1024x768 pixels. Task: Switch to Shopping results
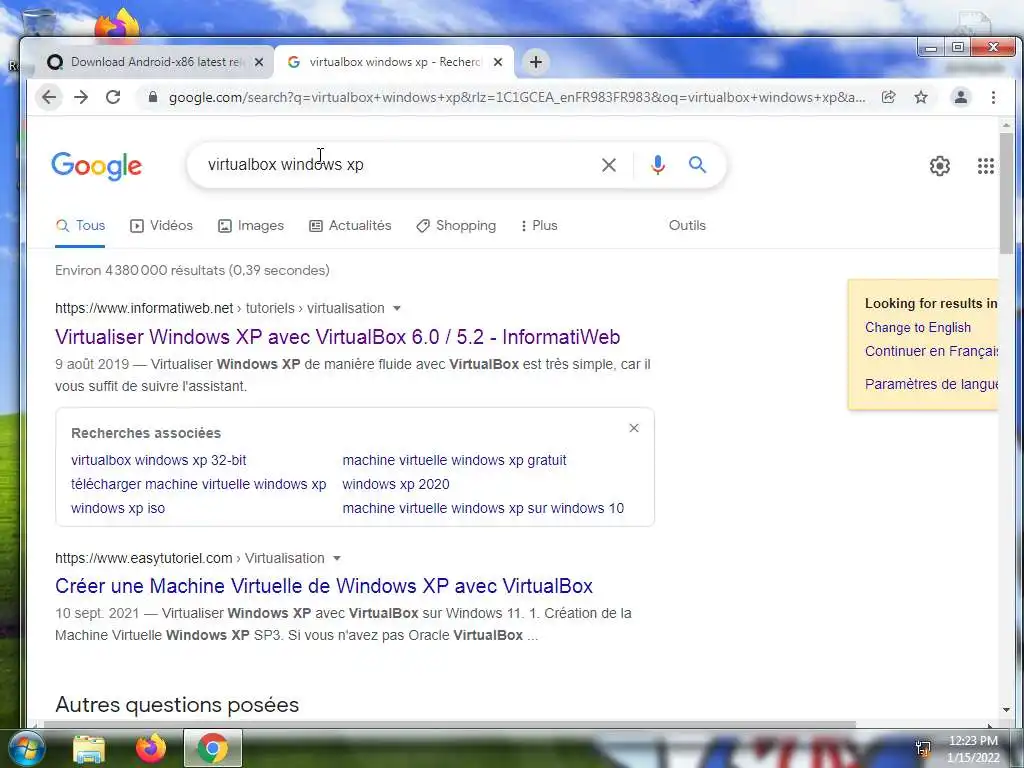point(456,226)
